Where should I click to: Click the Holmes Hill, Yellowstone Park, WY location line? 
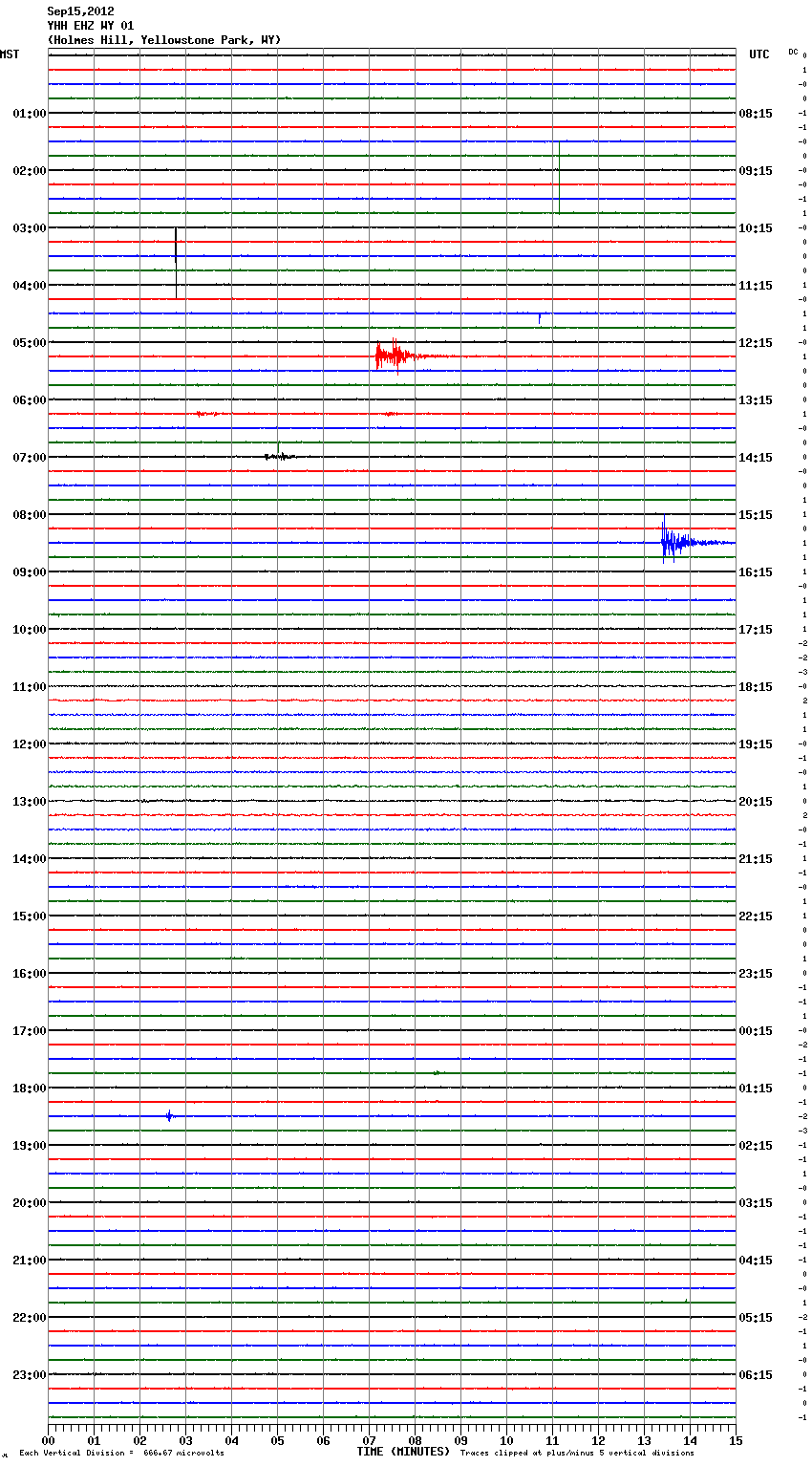(164, 40)
